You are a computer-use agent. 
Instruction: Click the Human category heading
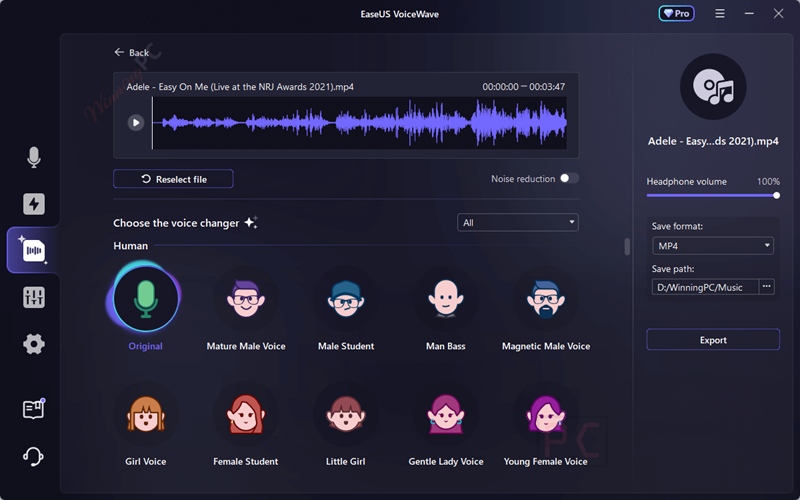[131, 246]
